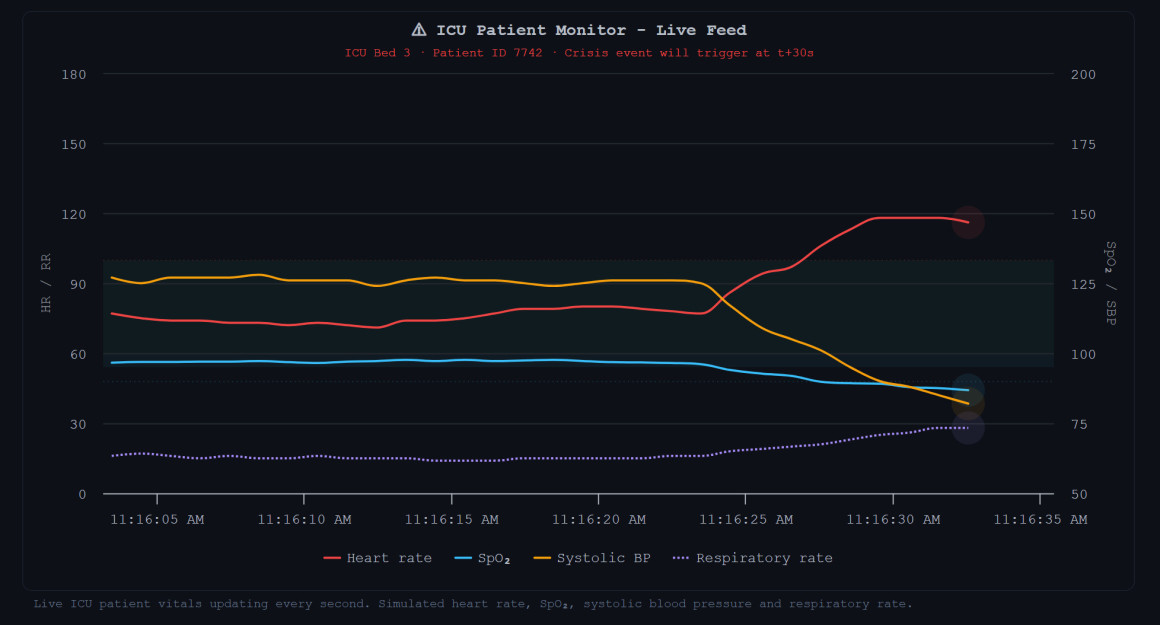Click the right axis value 200
Screen dimensions: 1160x625
[x=1083, y=74]
